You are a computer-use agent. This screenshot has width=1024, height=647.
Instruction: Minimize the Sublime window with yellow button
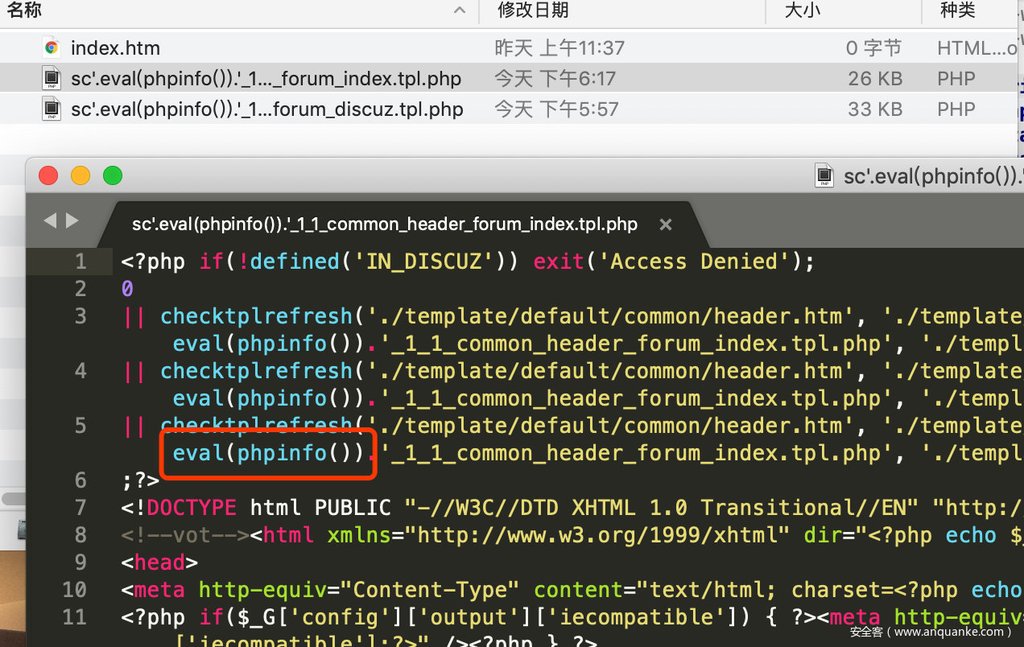pos(80,176)
